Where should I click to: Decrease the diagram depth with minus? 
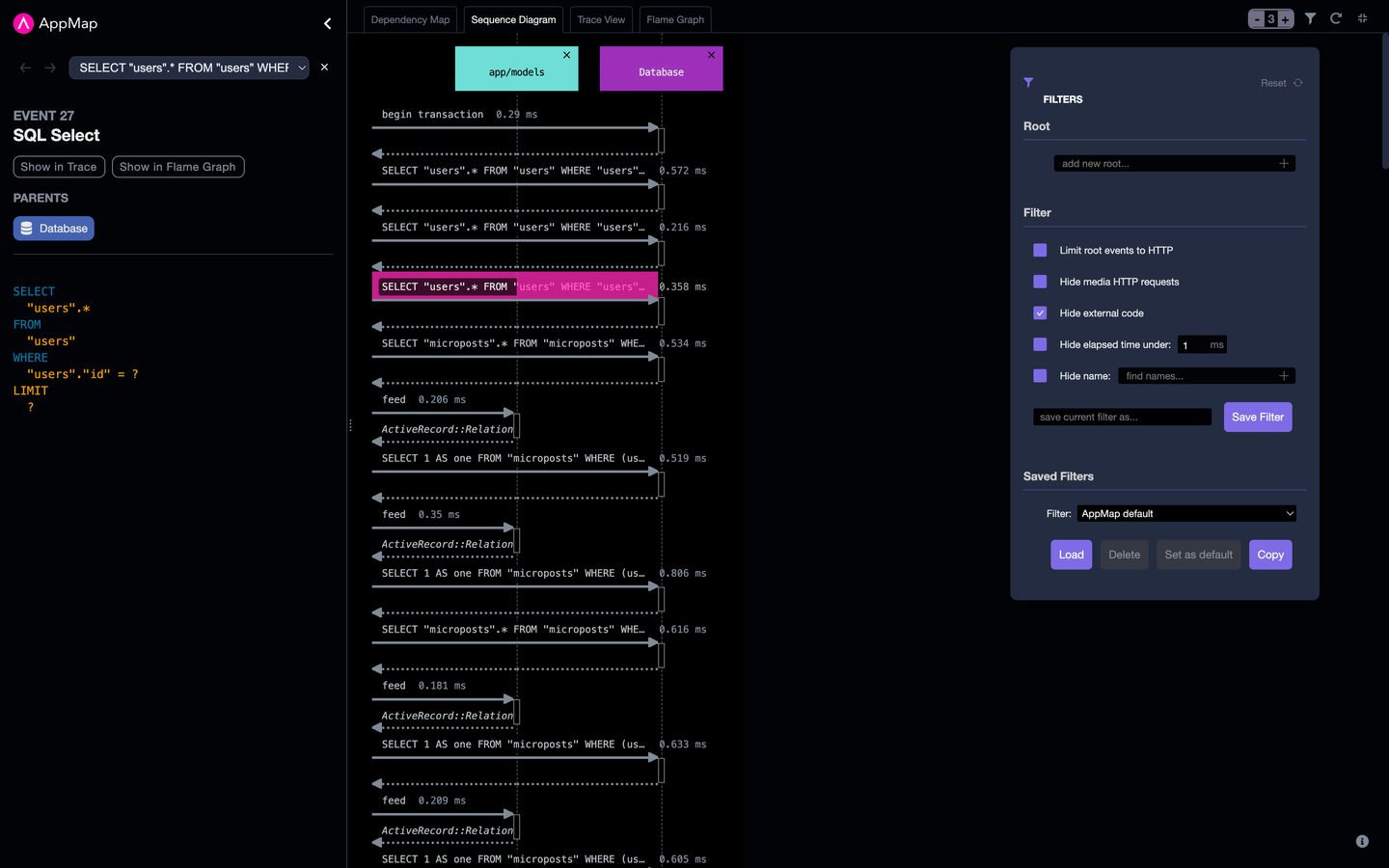1257,19
